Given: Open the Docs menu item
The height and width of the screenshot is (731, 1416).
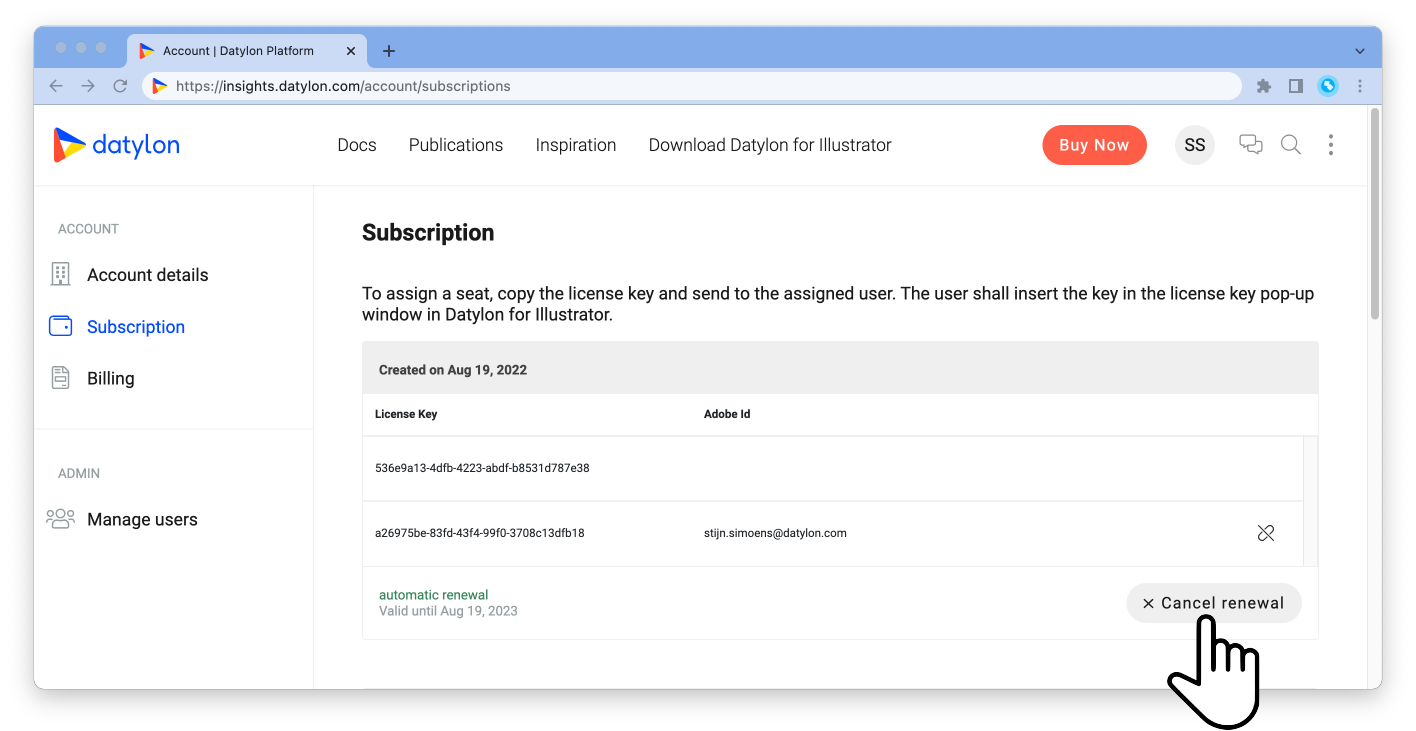Looking at the screenshot, I should click(357, 145).
